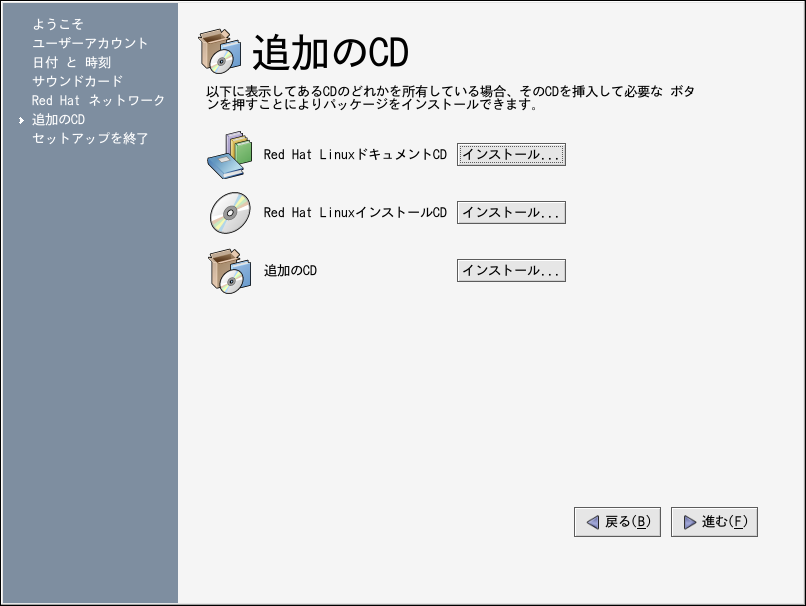Proceed with the 進む(F) button

714,522
